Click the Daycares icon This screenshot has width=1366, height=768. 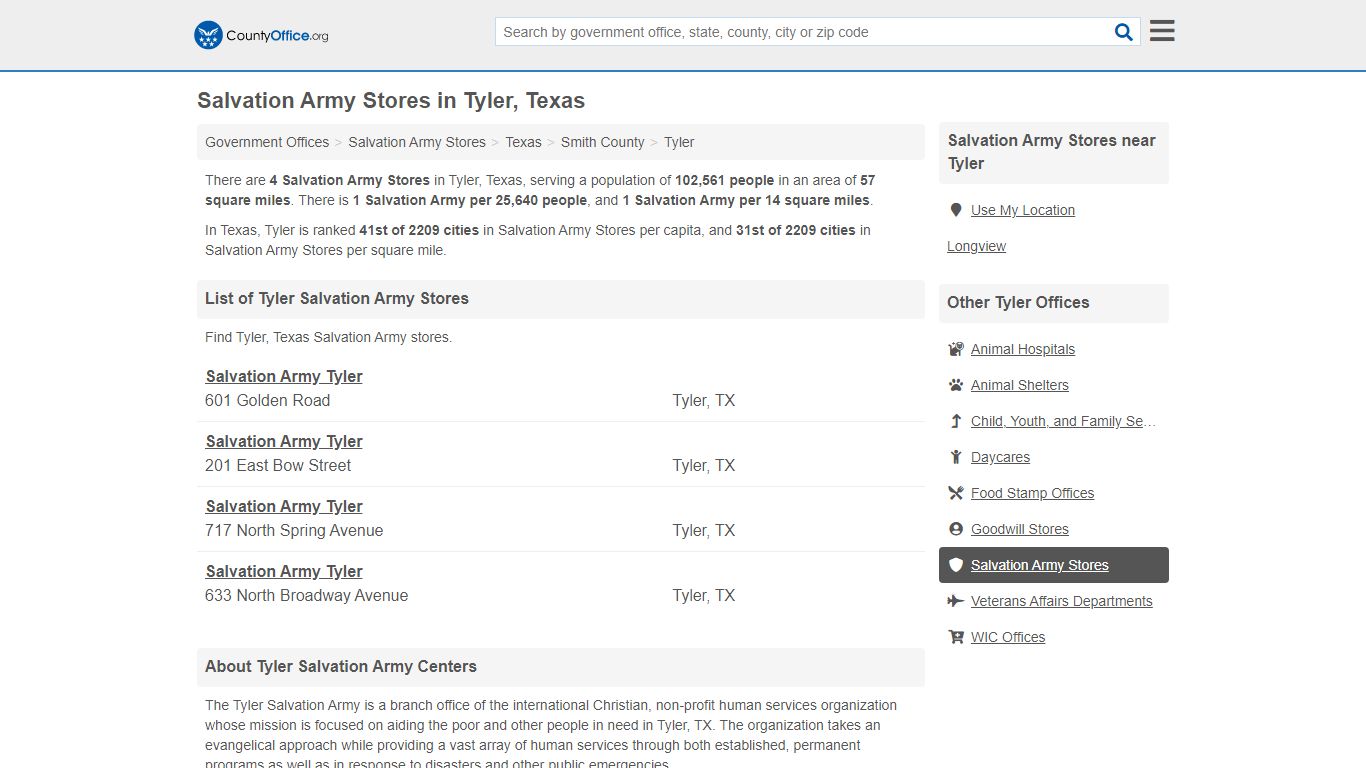[x=956, y=457]
